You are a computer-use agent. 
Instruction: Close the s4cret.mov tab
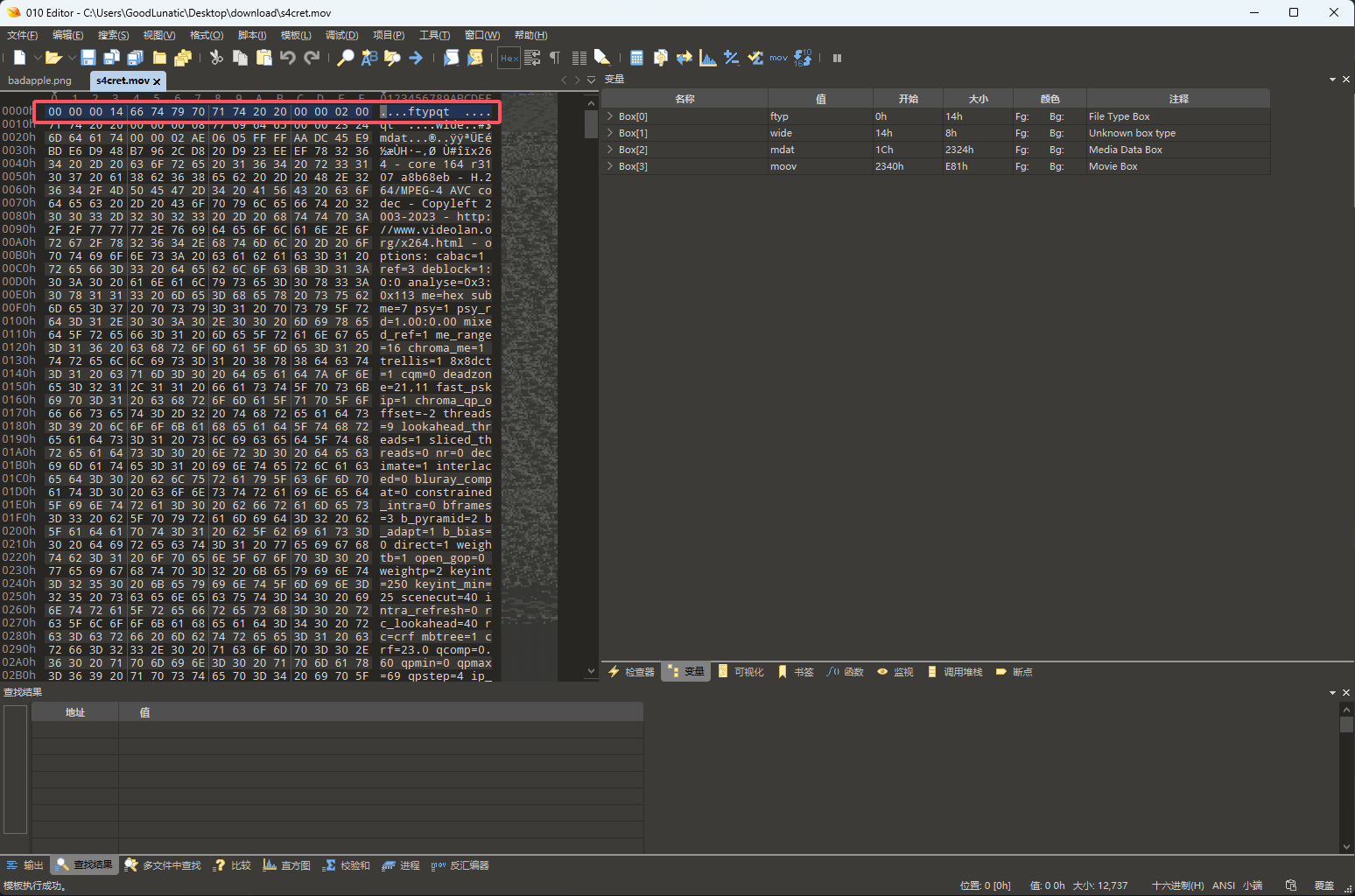pyautogui.click(x=157, y=81)
